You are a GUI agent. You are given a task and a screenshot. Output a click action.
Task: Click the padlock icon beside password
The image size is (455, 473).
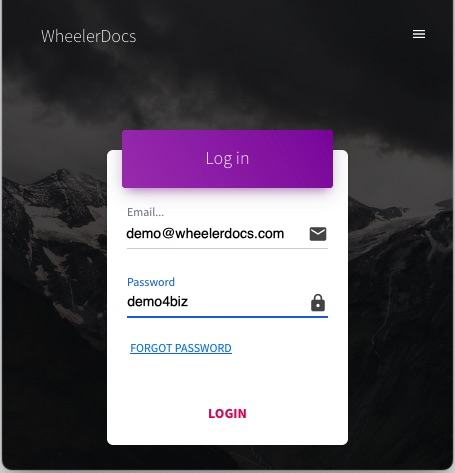click(318, 303)
